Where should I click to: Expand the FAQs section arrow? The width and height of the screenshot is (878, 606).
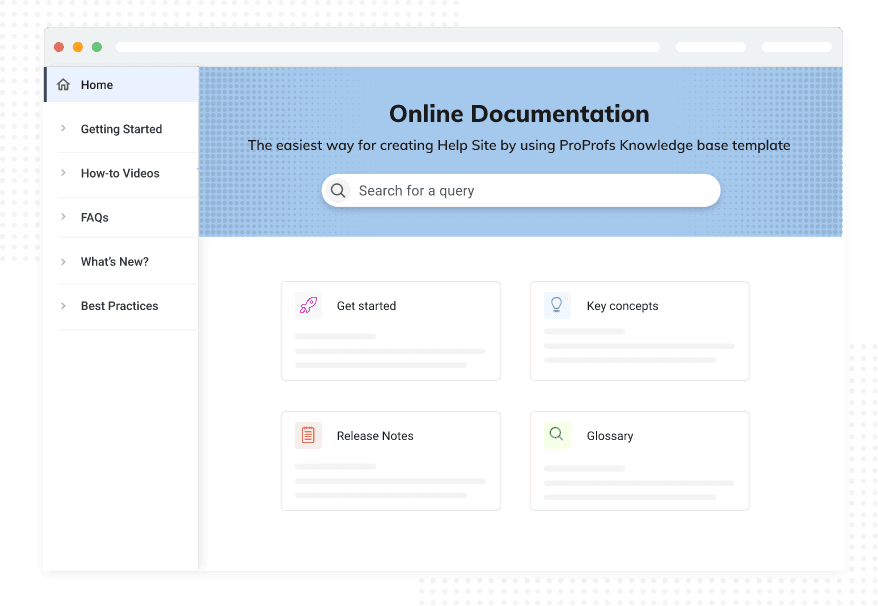pyautogui.click(x=64, y=217)
